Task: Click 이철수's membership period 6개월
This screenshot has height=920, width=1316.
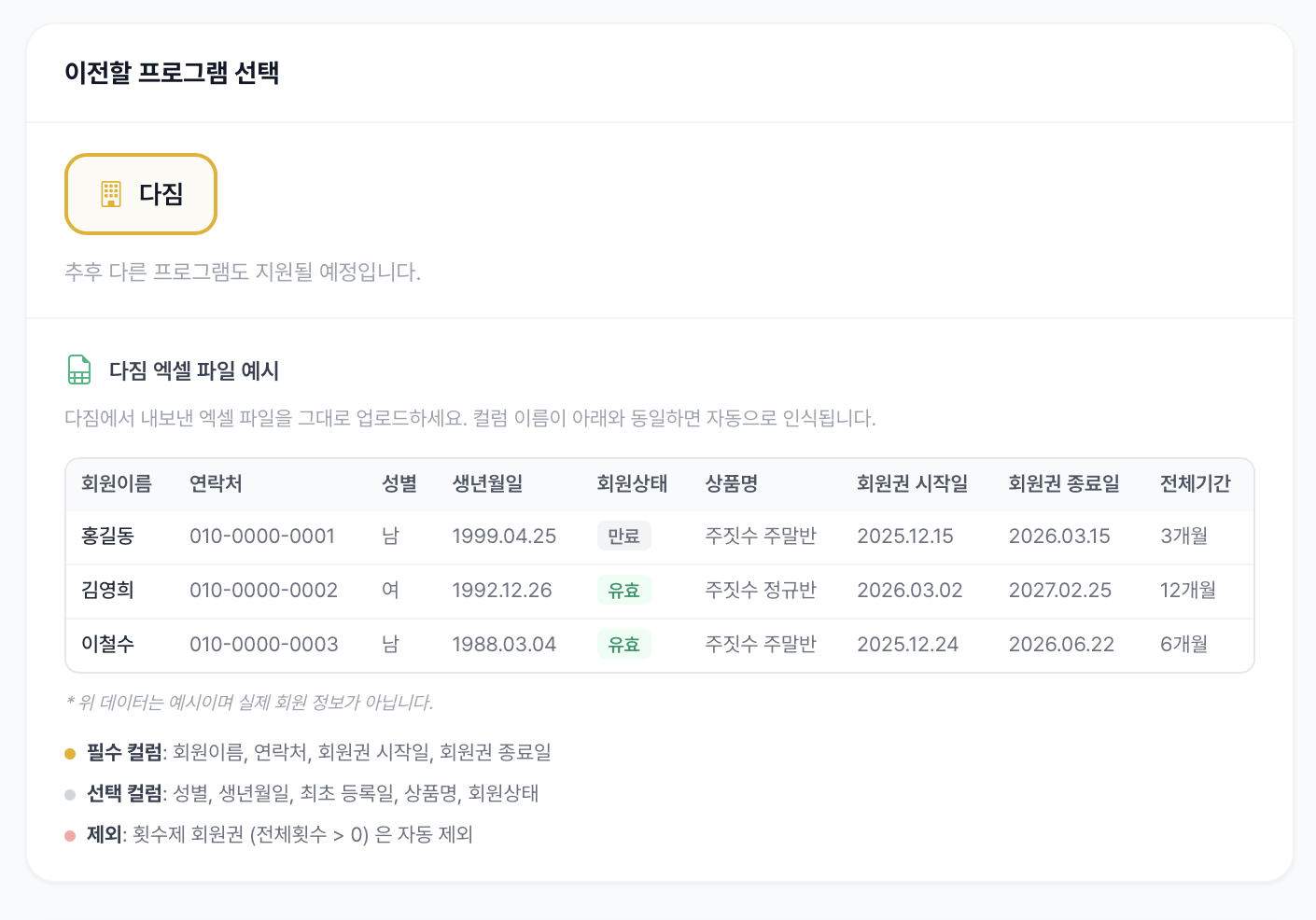Action: pos(1183,644)
